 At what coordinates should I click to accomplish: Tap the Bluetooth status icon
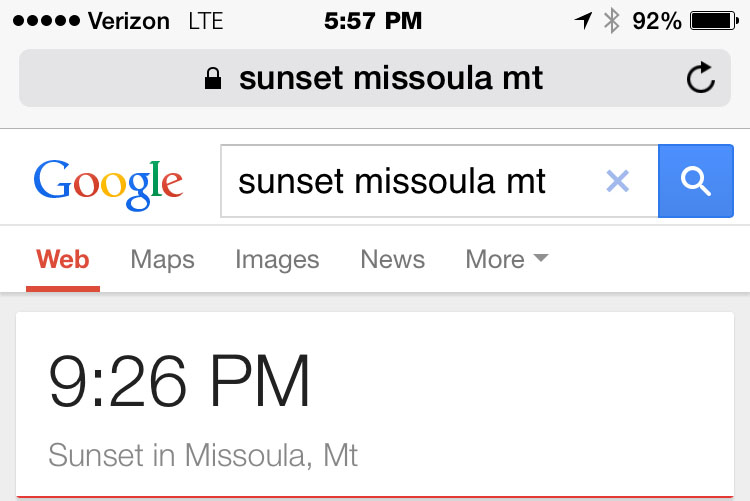pos(612,21)
